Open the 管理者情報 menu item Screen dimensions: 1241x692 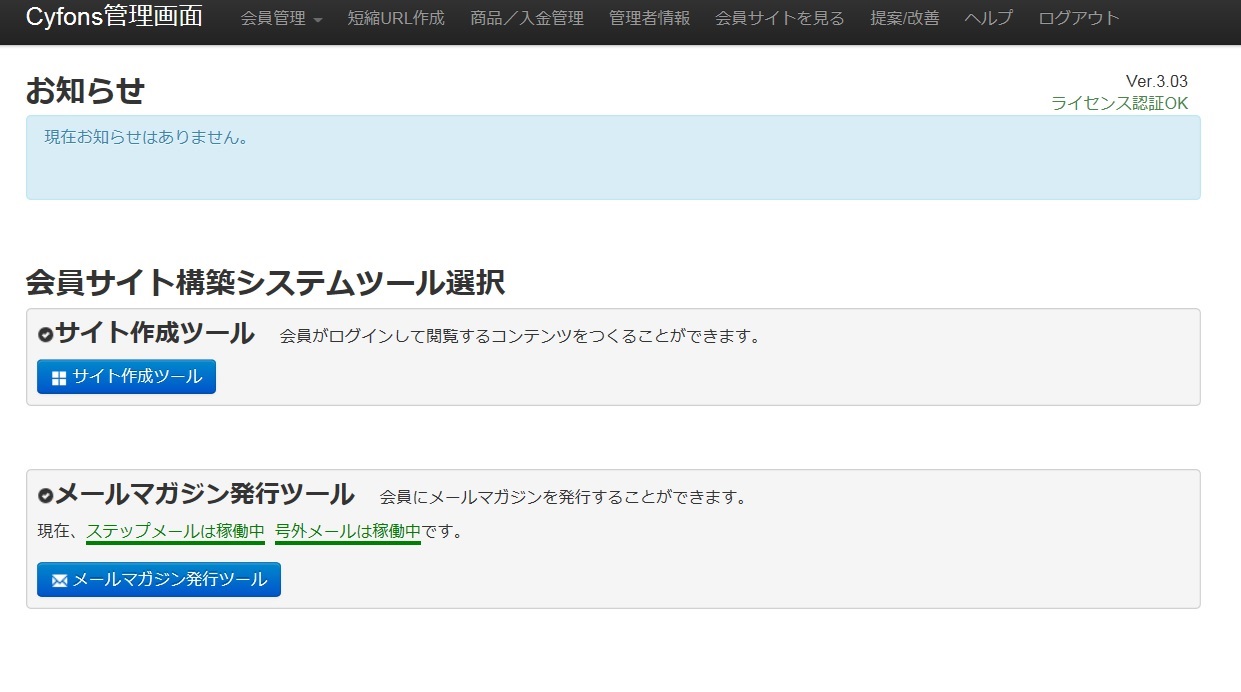pos(649,18)
